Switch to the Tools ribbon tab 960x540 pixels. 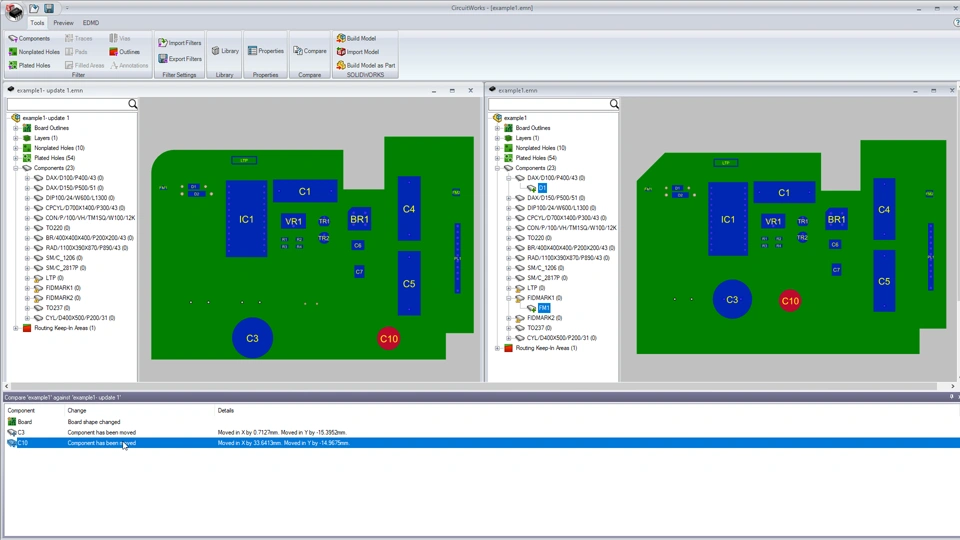point(37,23)
